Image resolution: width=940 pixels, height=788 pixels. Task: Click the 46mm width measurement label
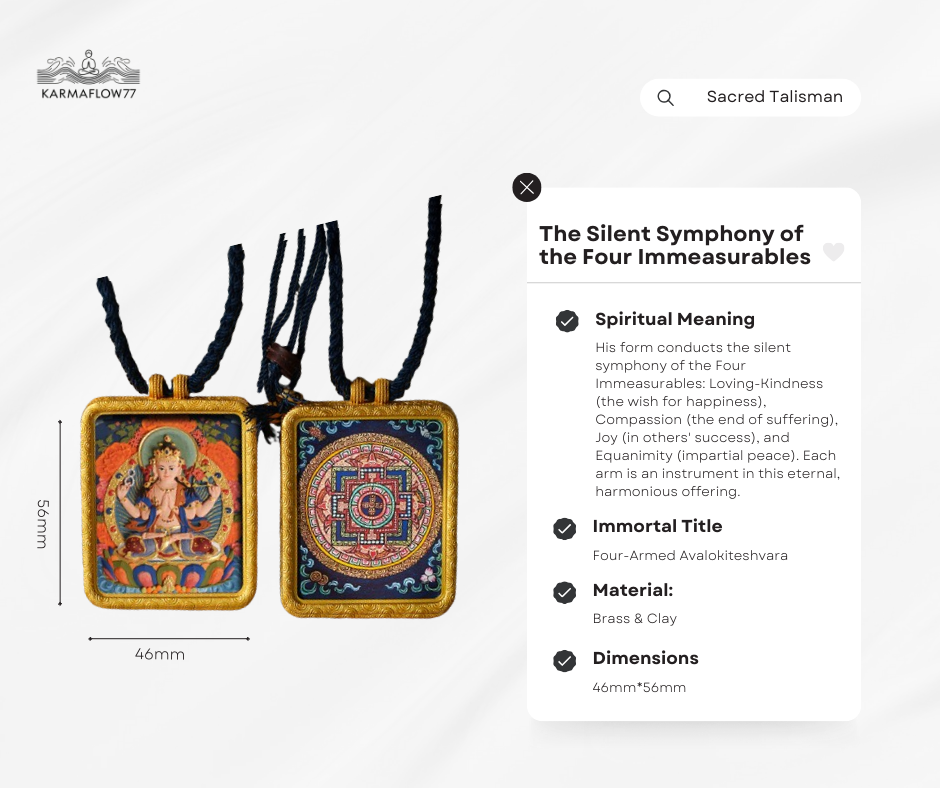point(159,654)
